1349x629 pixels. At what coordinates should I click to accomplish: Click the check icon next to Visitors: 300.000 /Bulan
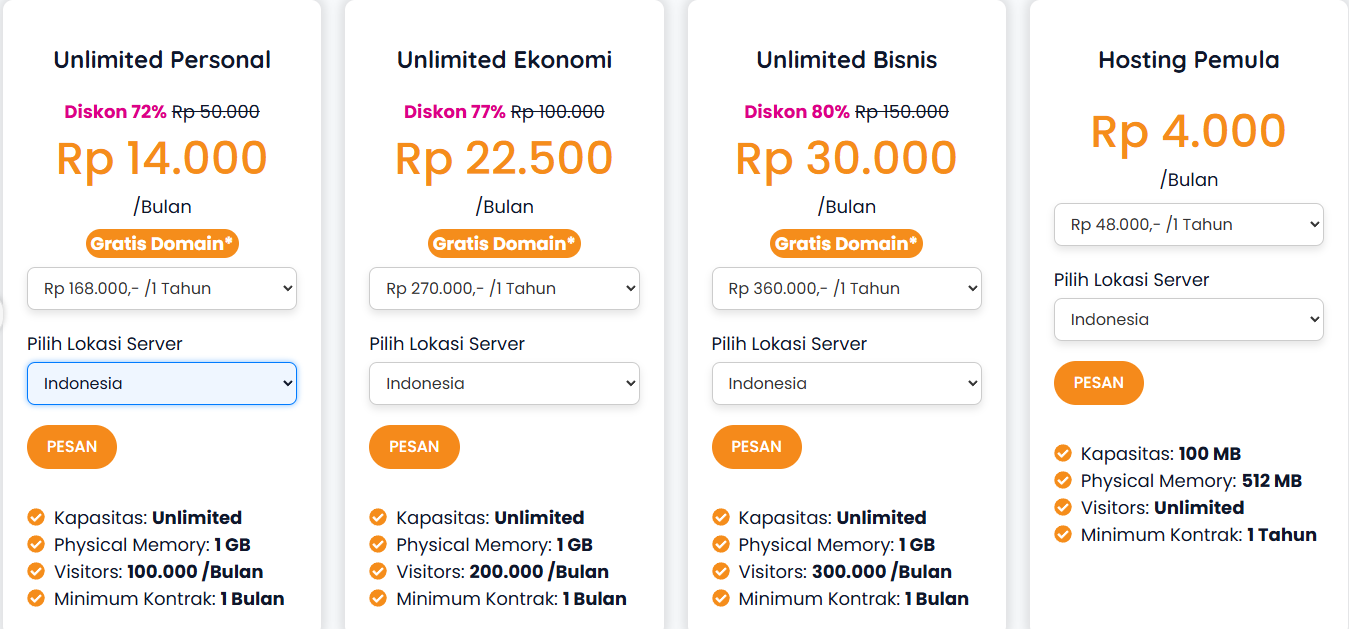click(720, 571)
